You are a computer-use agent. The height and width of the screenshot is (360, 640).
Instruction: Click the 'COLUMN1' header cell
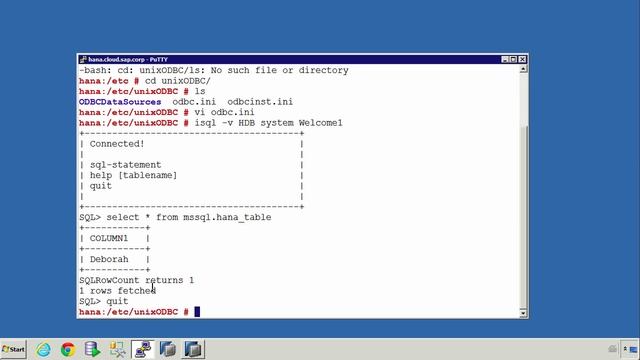point(109,238)
